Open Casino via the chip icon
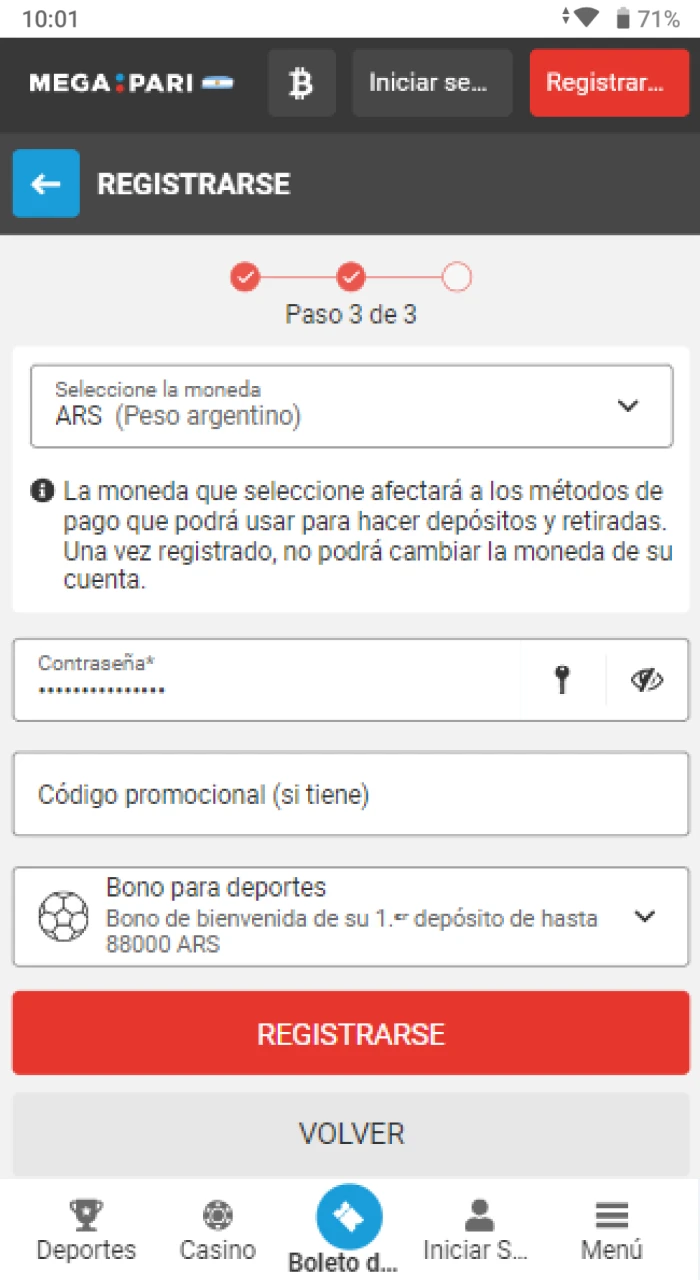Viewport: 700px width, 1280px height. click(217, 1214)
